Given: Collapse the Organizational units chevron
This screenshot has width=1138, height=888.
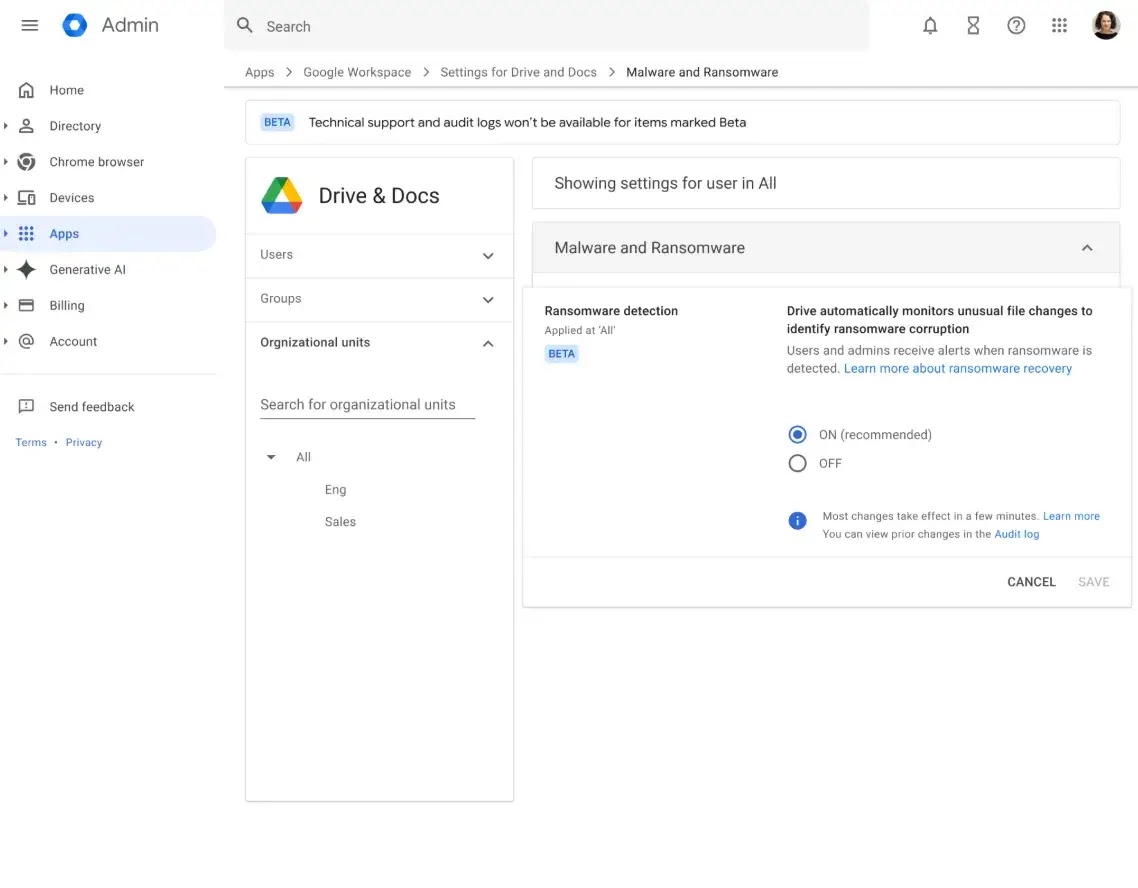Looking at the screenshot, I should [x=488, y=343].
